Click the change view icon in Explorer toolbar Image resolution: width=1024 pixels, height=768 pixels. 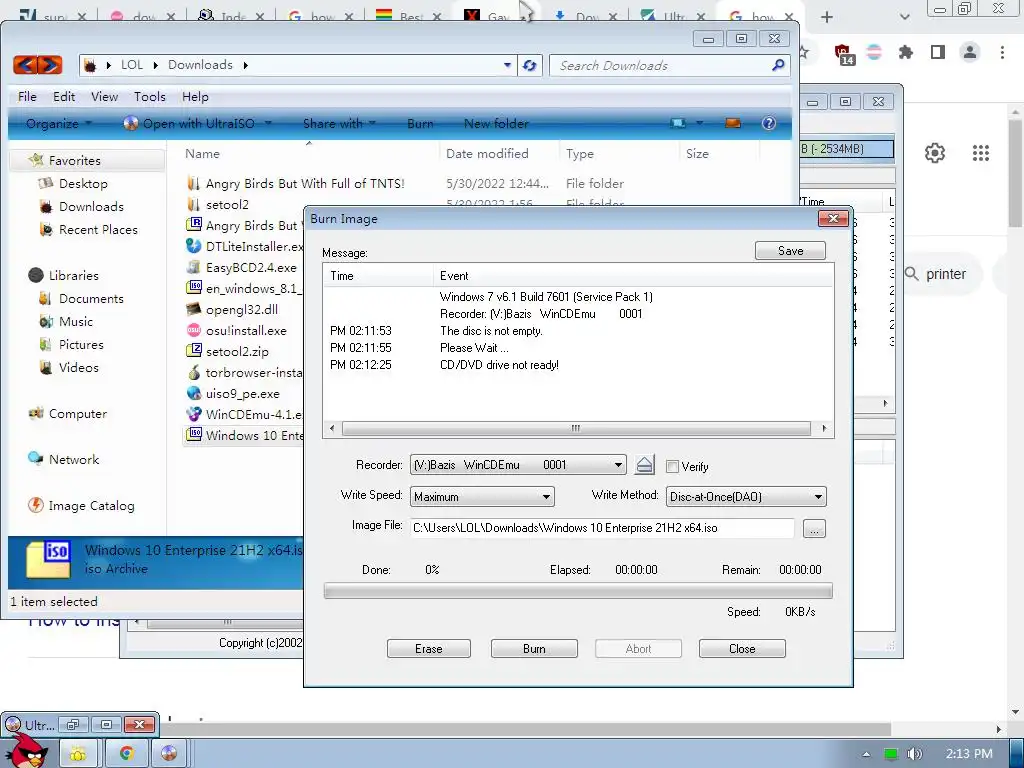[x=678, y=123]
